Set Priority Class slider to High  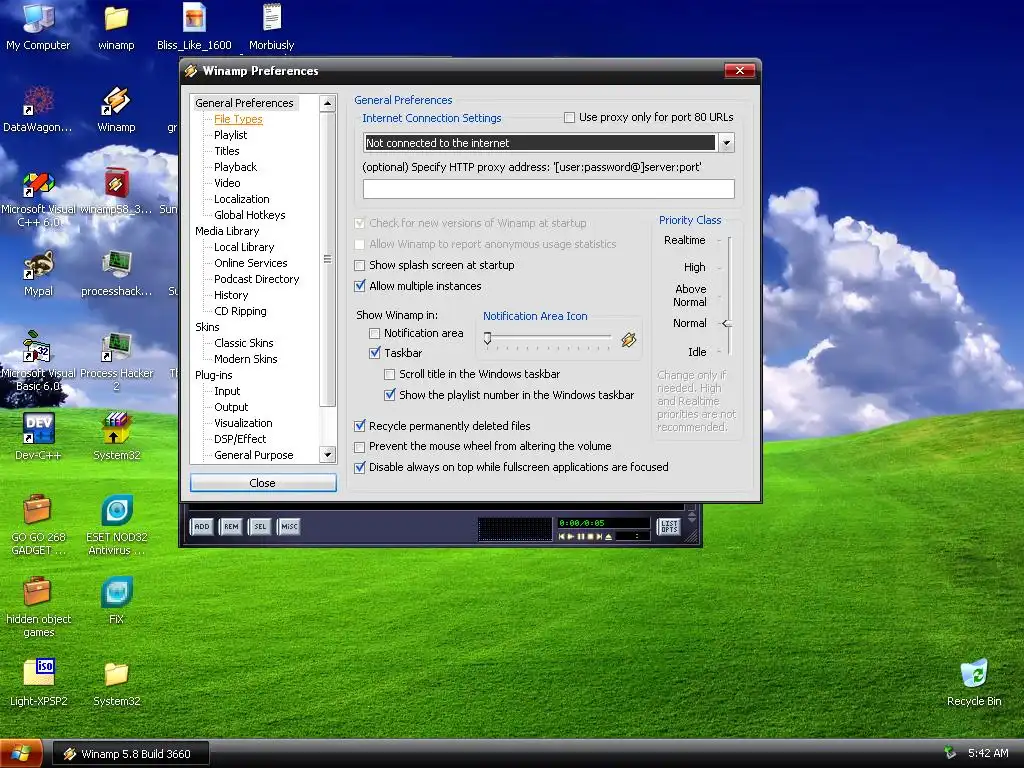coord(727,267)
